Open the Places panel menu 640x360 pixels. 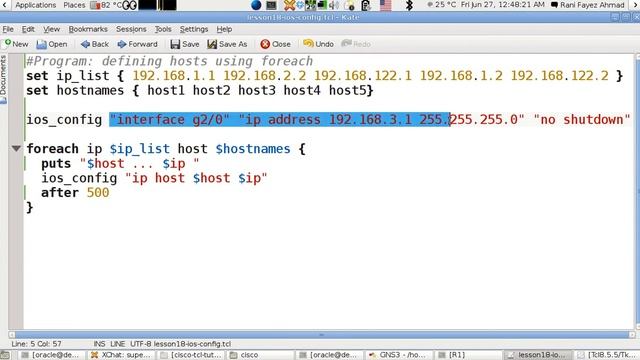tap(74, 5)
